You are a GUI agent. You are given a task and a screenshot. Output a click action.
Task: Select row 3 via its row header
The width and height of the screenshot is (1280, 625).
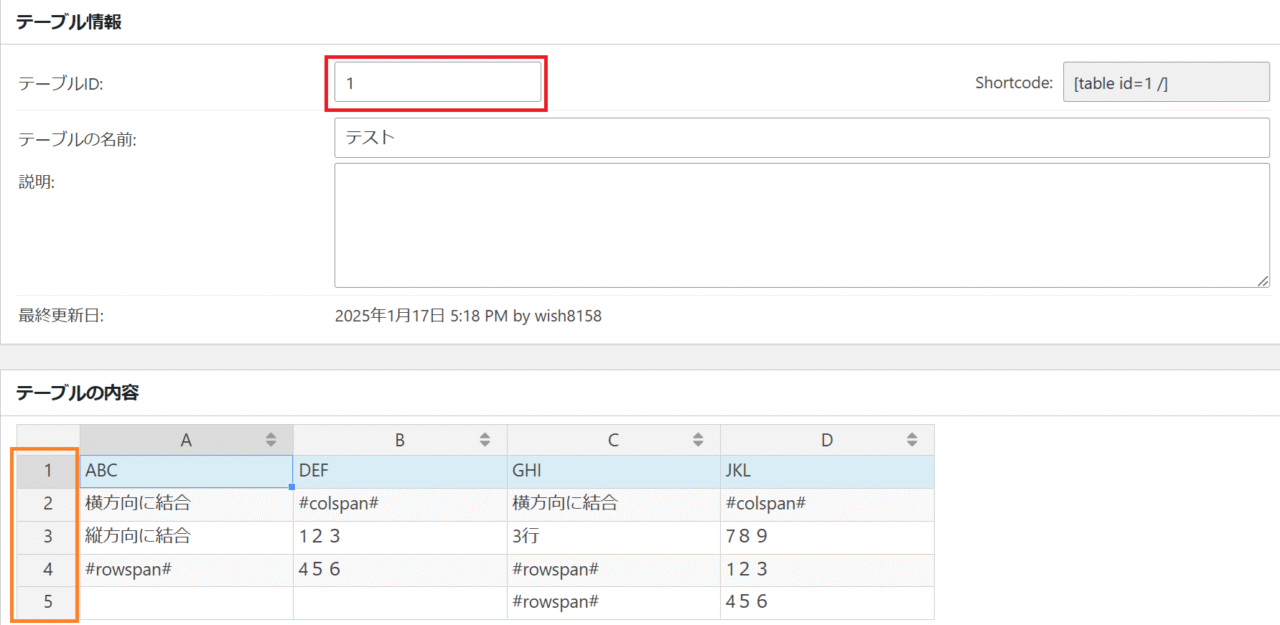(48, 537)
